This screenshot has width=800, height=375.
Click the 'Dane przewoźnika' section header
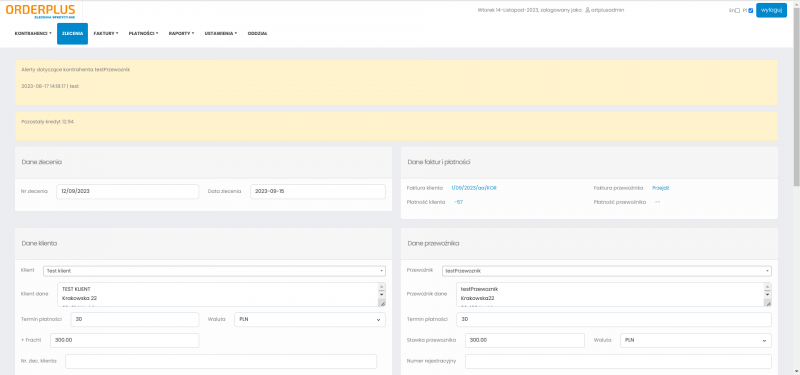[434, 243]
